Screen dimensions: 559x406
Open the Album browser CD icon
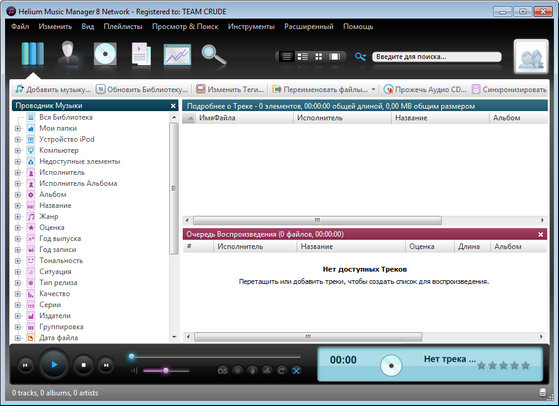coord(105,54)
